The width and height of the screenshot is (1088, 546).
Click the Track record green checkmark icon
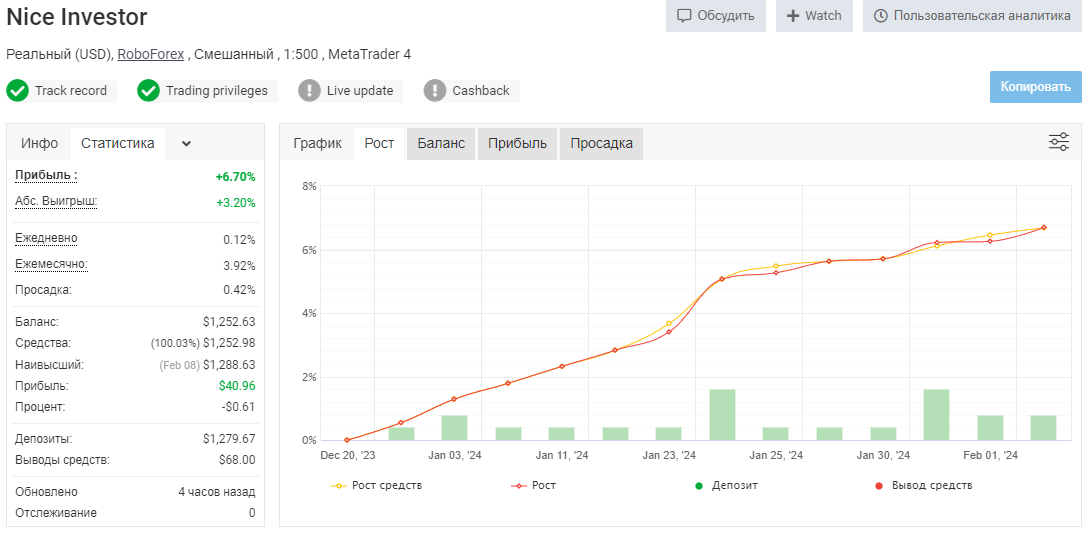(17, 91)
